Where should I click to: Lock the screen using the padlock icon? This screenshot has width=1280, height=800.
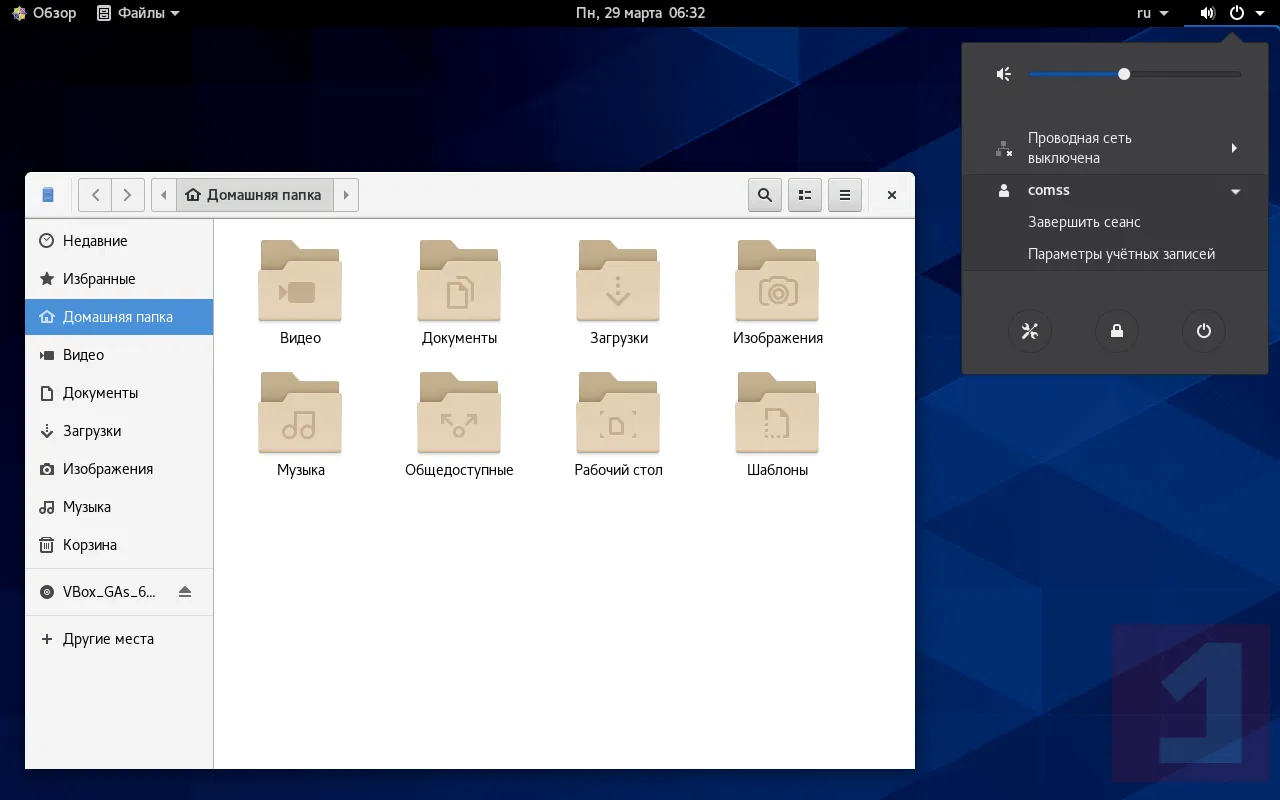(1116, 331)
